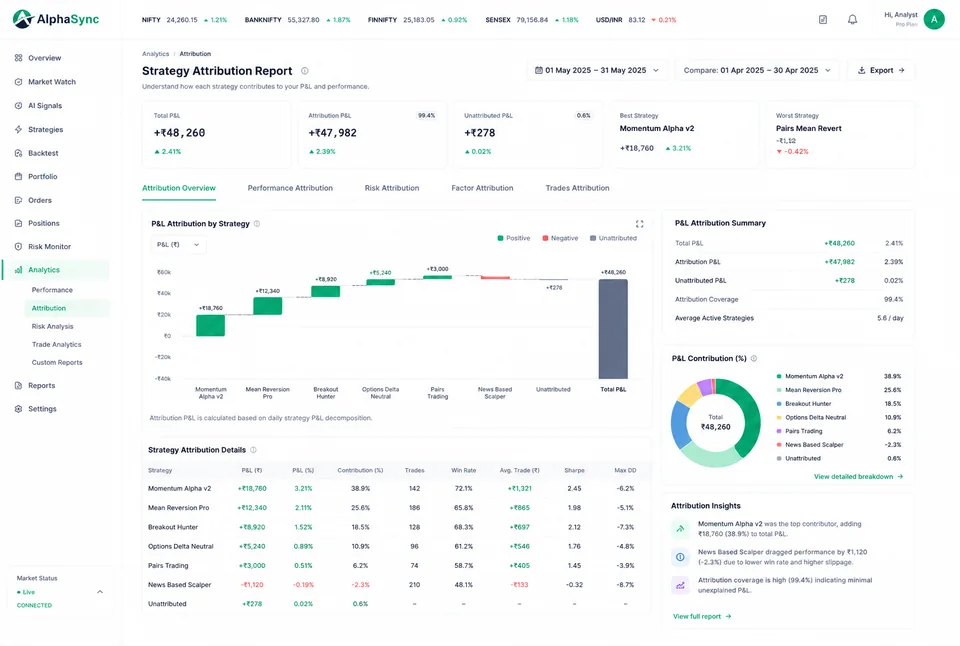
Task: Export the attribution report
Action: pos(881,70)
